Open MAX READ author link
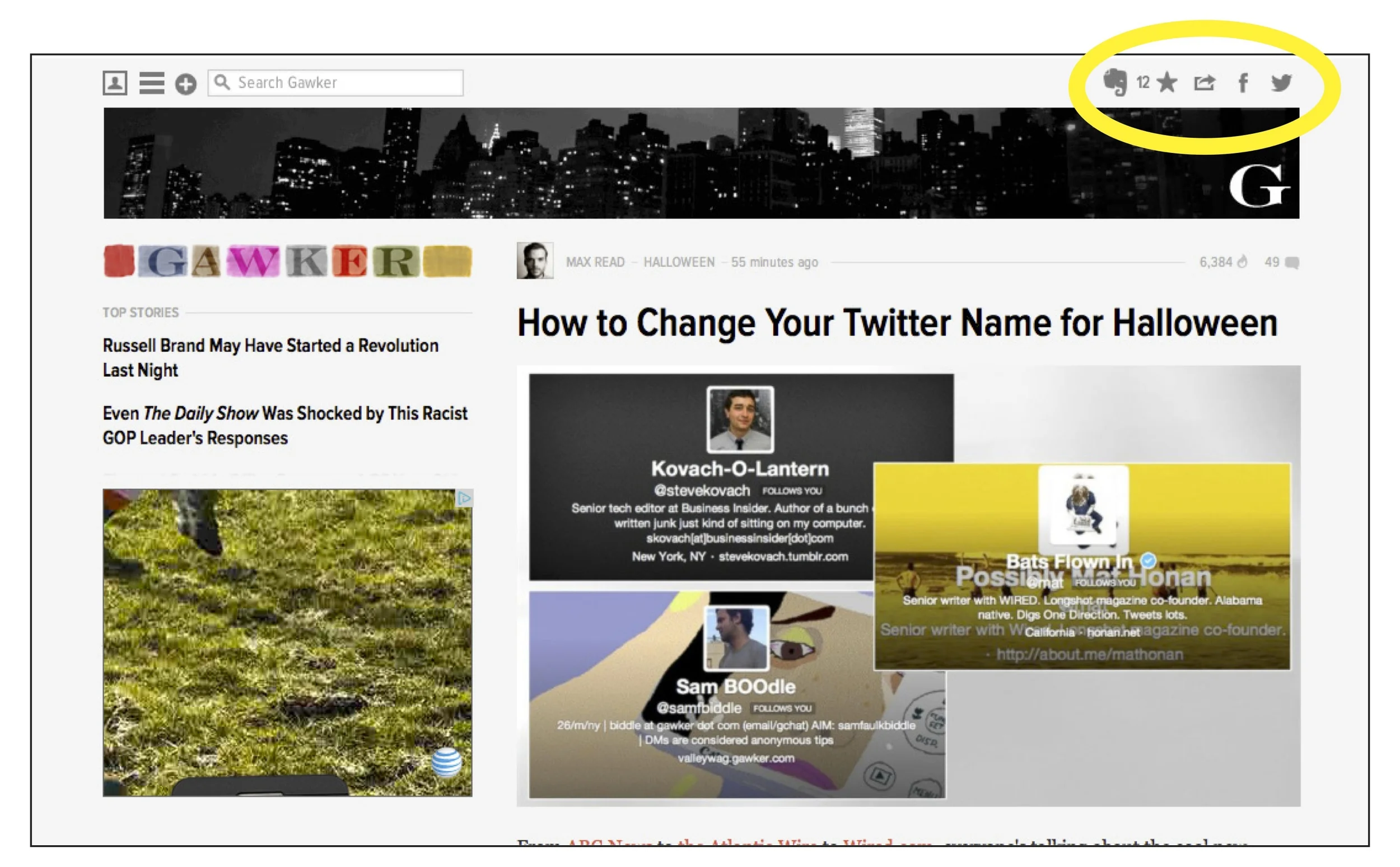This screenshot has height=867, width=1400. click(595, 262)
